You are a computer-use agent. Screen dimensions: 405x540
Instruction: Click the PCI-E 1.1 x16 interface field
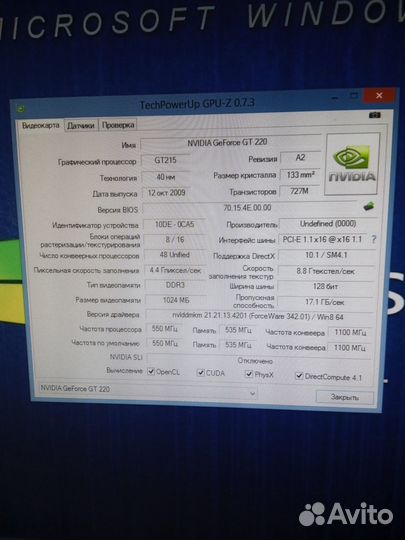[323, 239]
